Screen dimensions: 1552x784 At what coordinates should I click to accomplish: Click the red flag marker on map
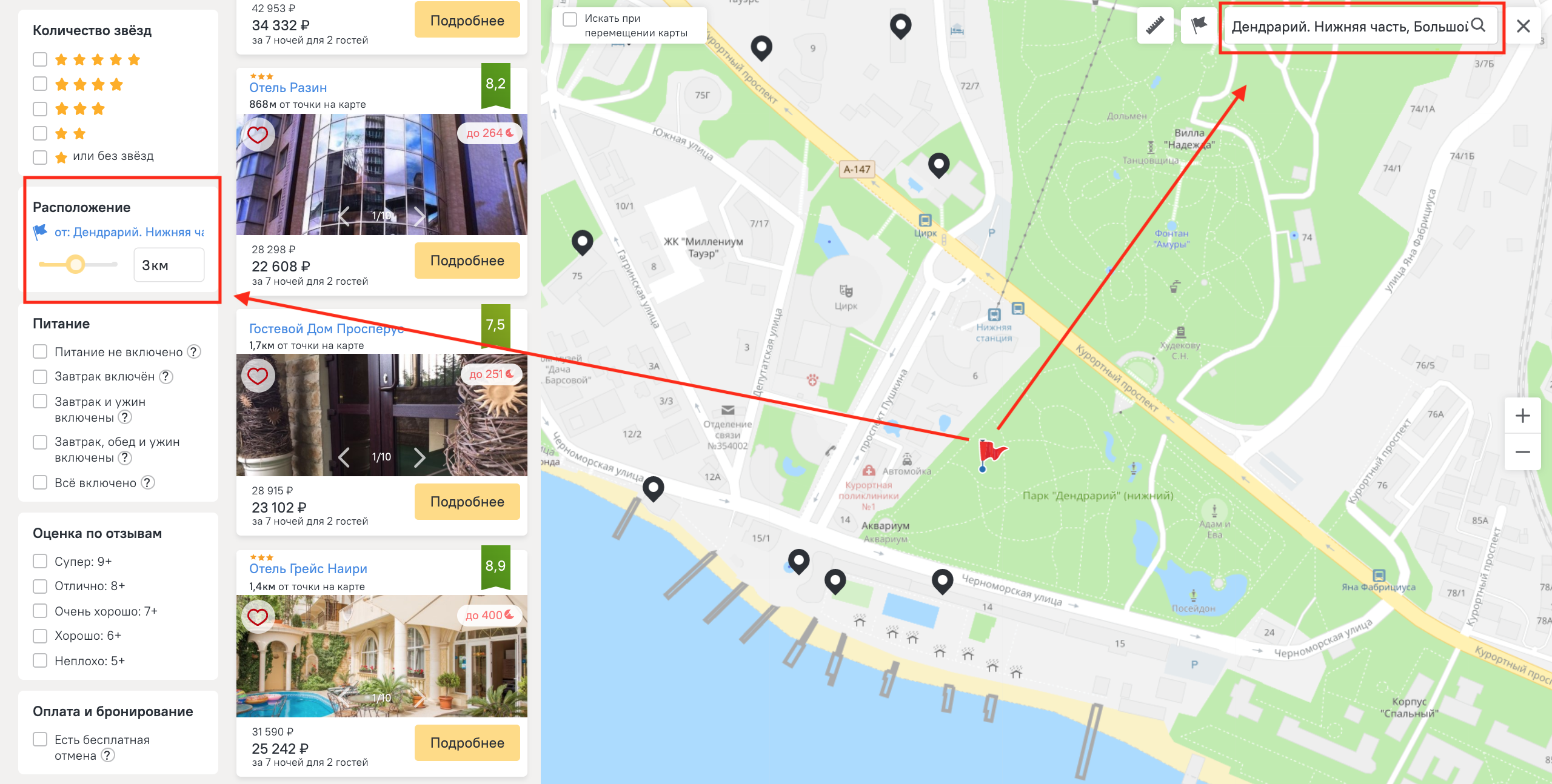point(991,455)
